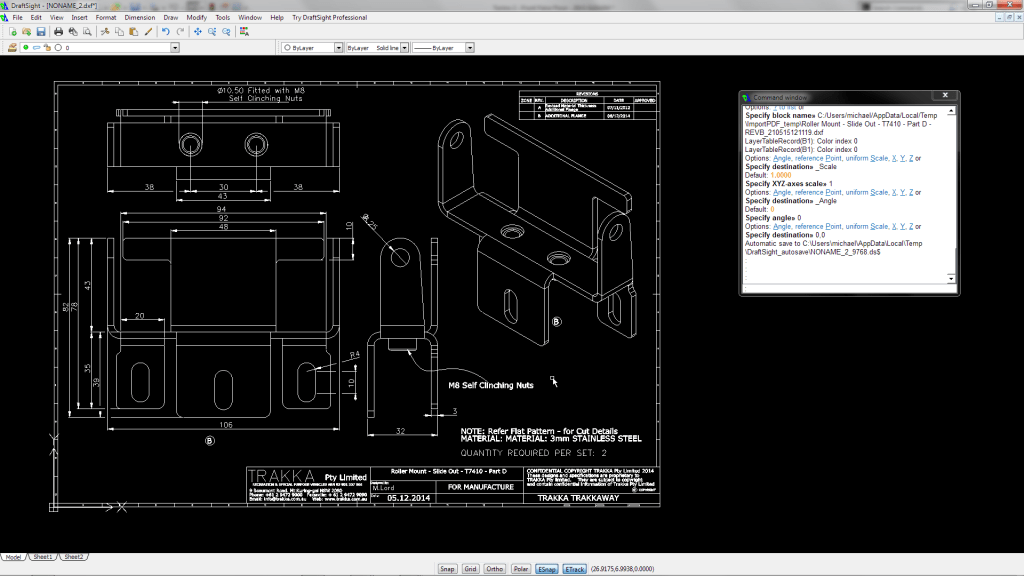
Task: Click the New drawing icon
Action: 12,32
